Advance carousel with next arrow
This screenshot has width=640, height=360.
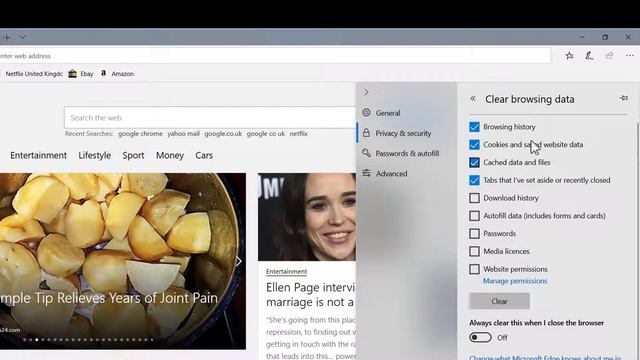pyautogui.click(x=239, y=261)
